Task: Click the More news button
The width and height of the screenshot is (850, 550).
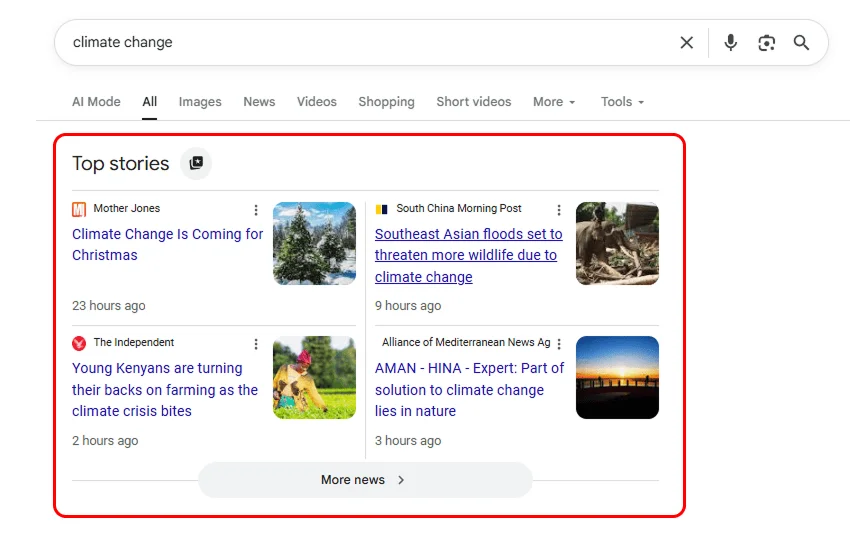Action: (x=365, y=480)
